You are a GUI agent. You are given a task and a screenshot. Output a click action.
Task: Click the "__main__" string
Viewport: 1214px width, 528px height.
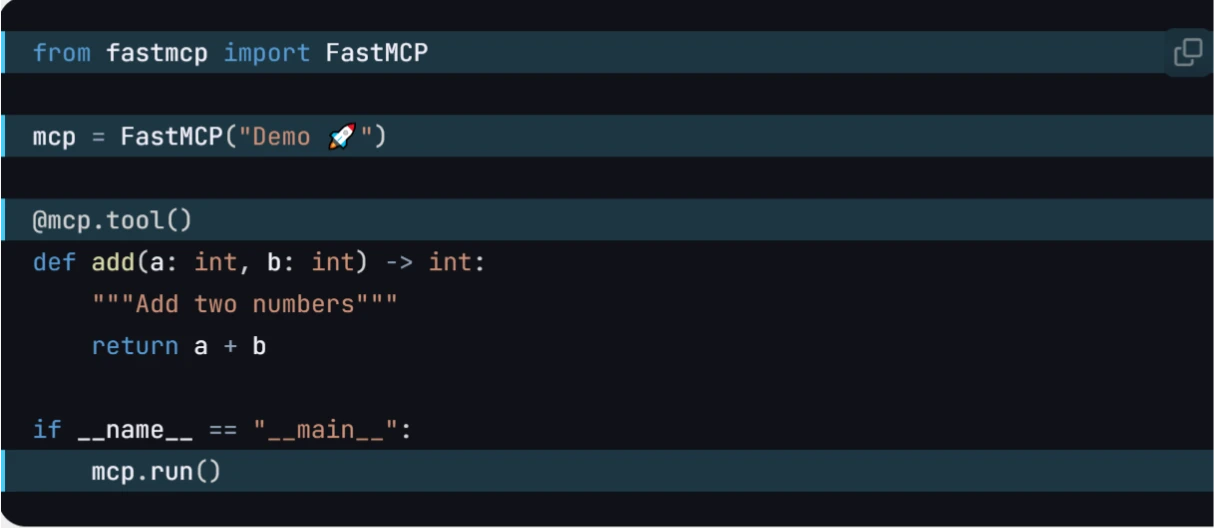pyautogui.click(x=325, y=430)
